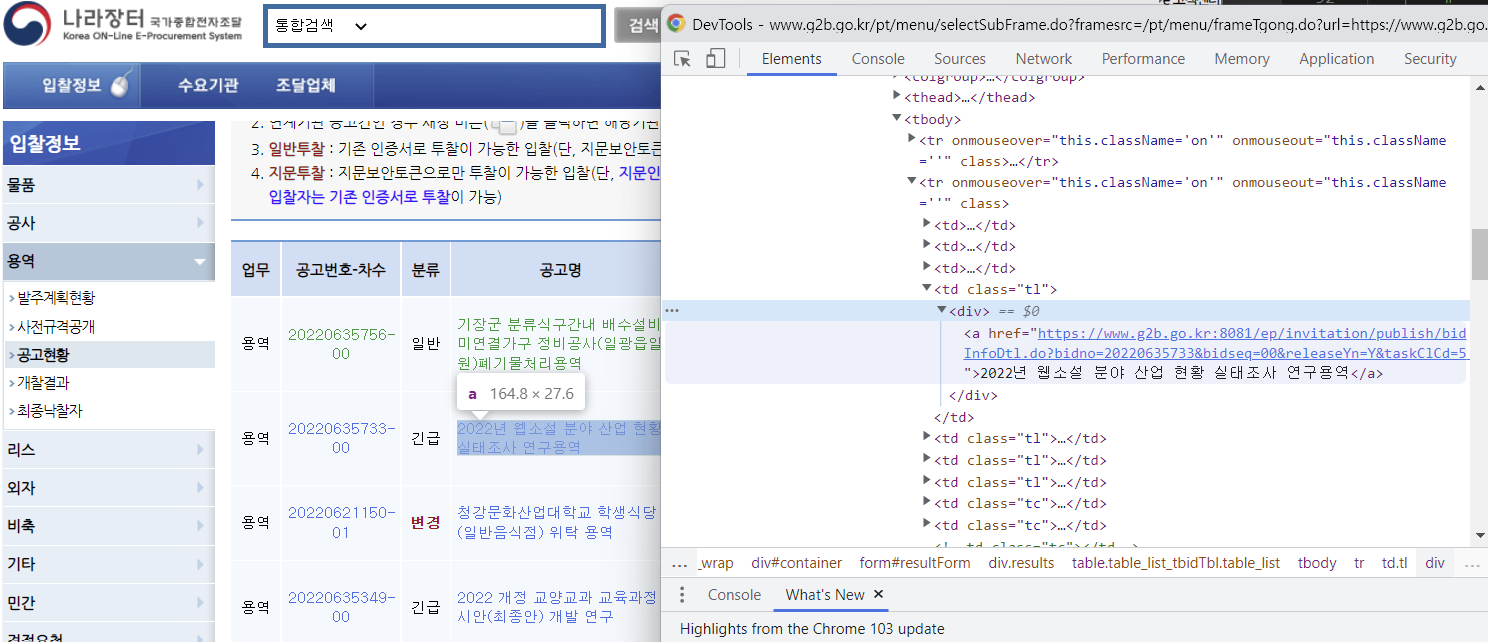Expand 기타 sidebar category

coord(108,564)
